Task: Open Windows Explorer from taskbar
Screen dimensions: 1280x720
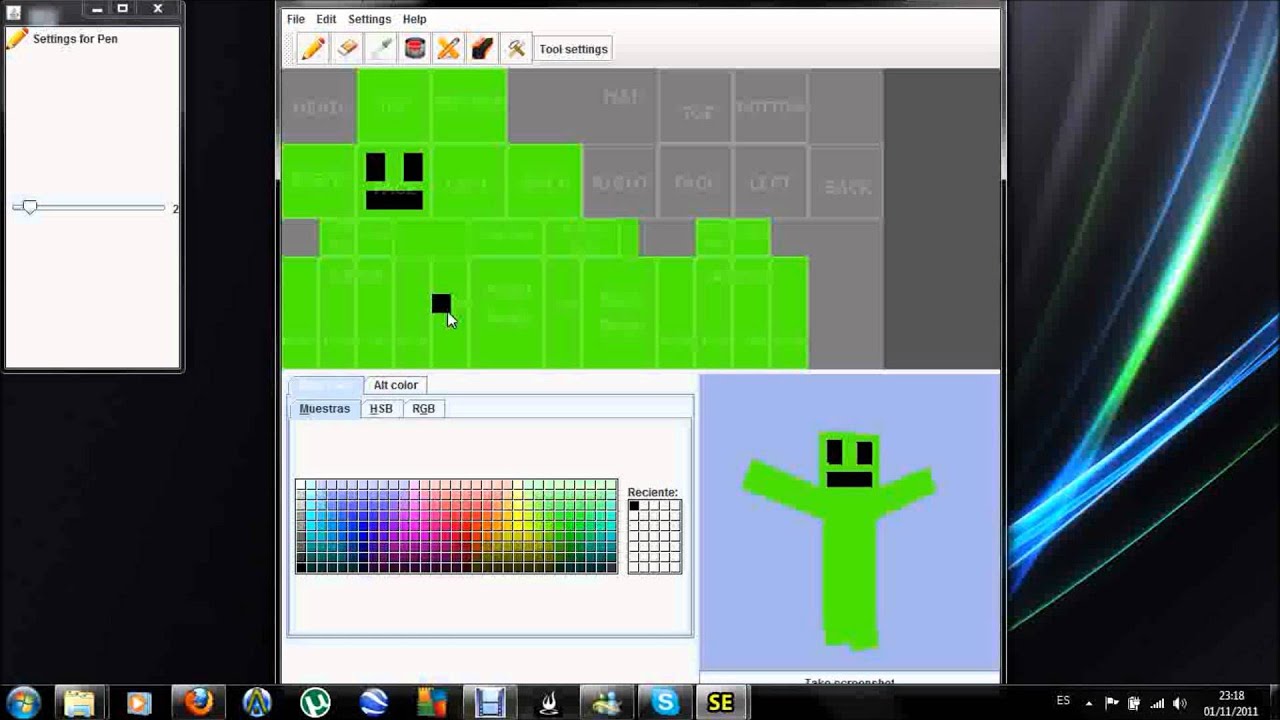Action: click(79, 703)
